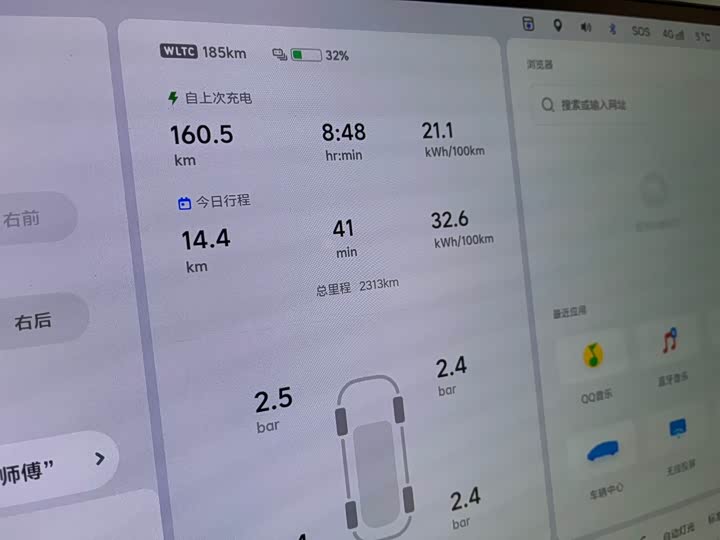Open the QQ音乐 app icon

tap(594, 355)
